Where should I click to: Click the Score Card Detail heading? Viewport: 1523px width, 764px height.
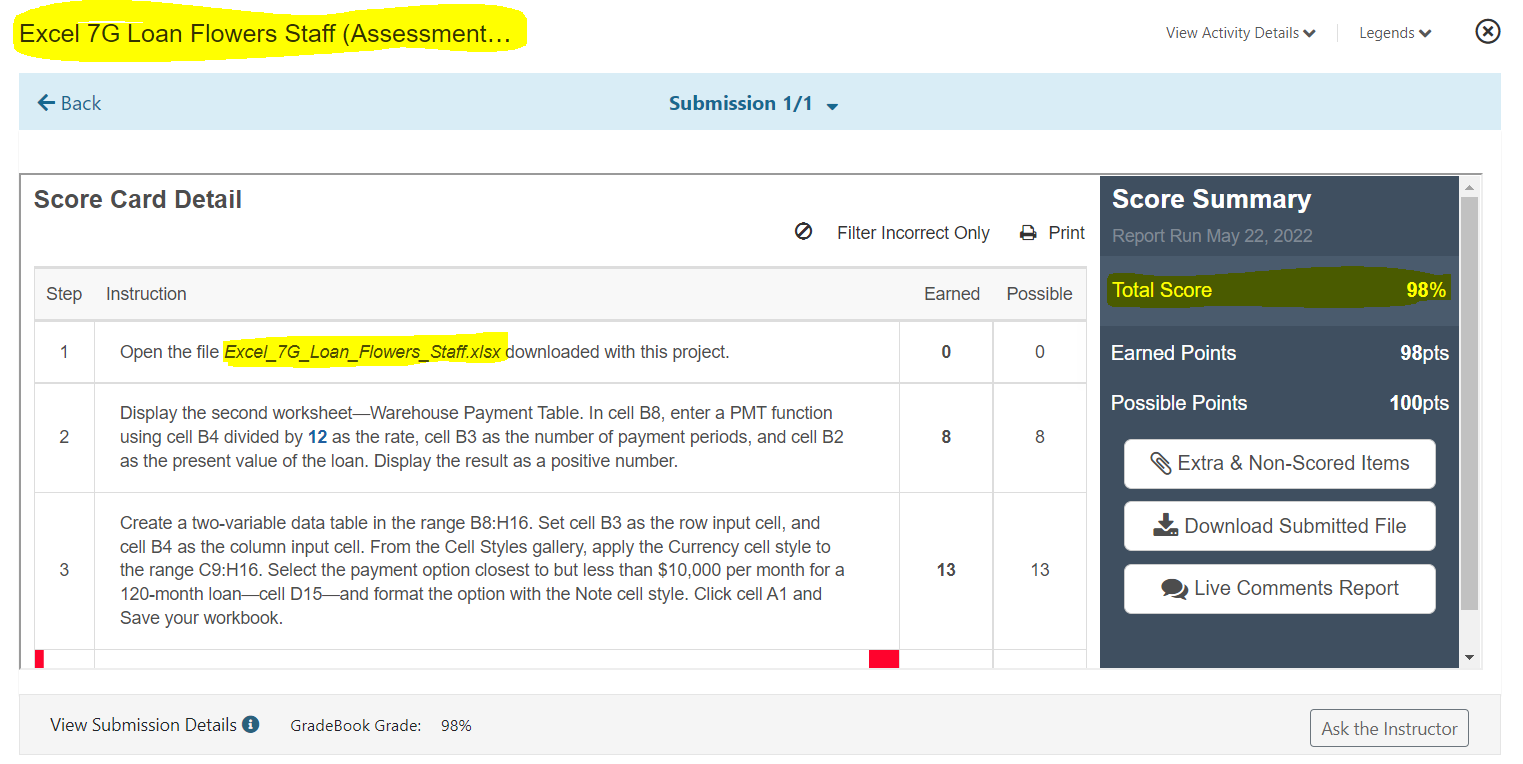click(138, 200)
